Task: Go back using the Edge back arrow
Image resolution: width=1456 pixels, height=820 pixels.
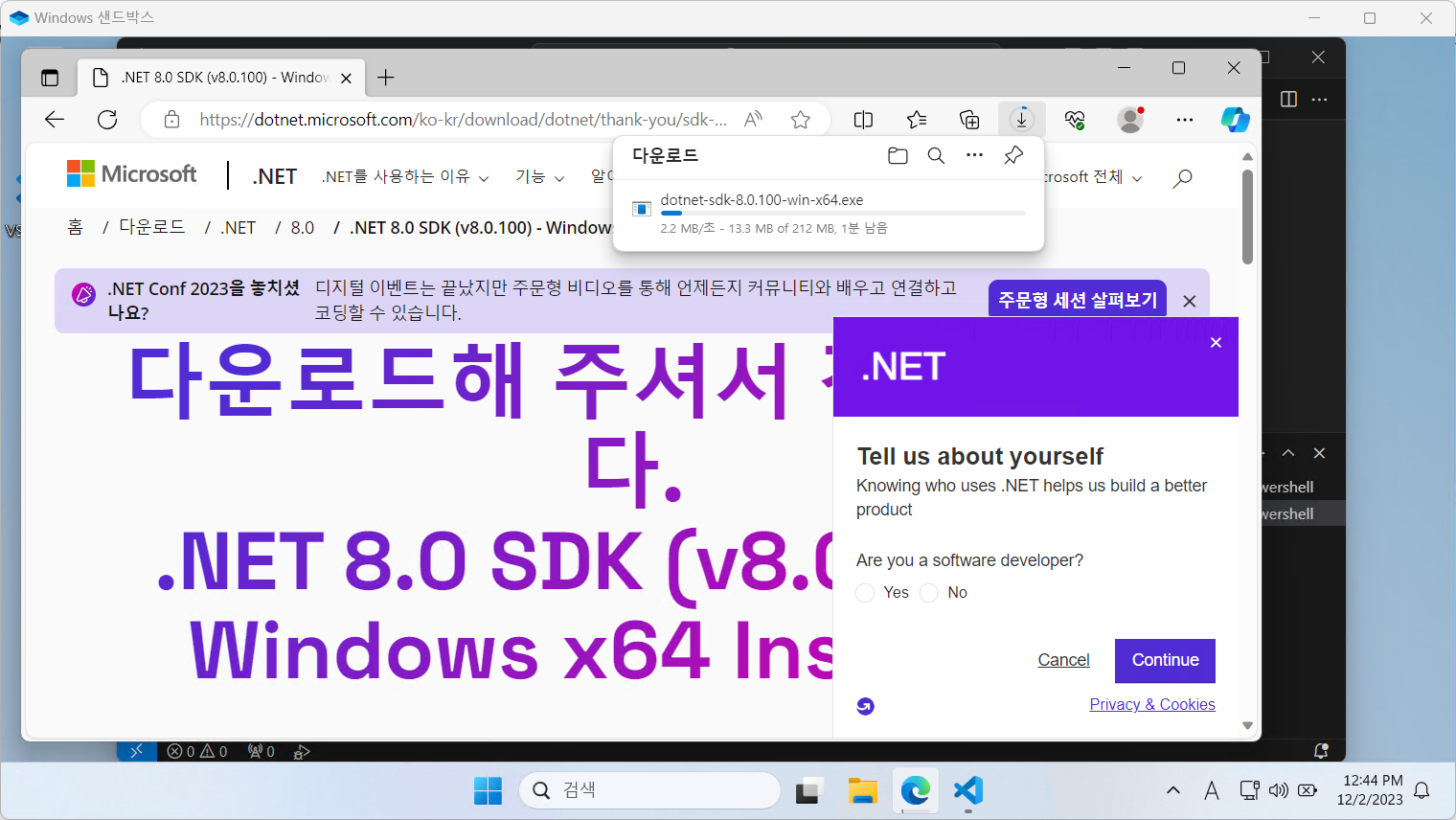Action: 55,120
